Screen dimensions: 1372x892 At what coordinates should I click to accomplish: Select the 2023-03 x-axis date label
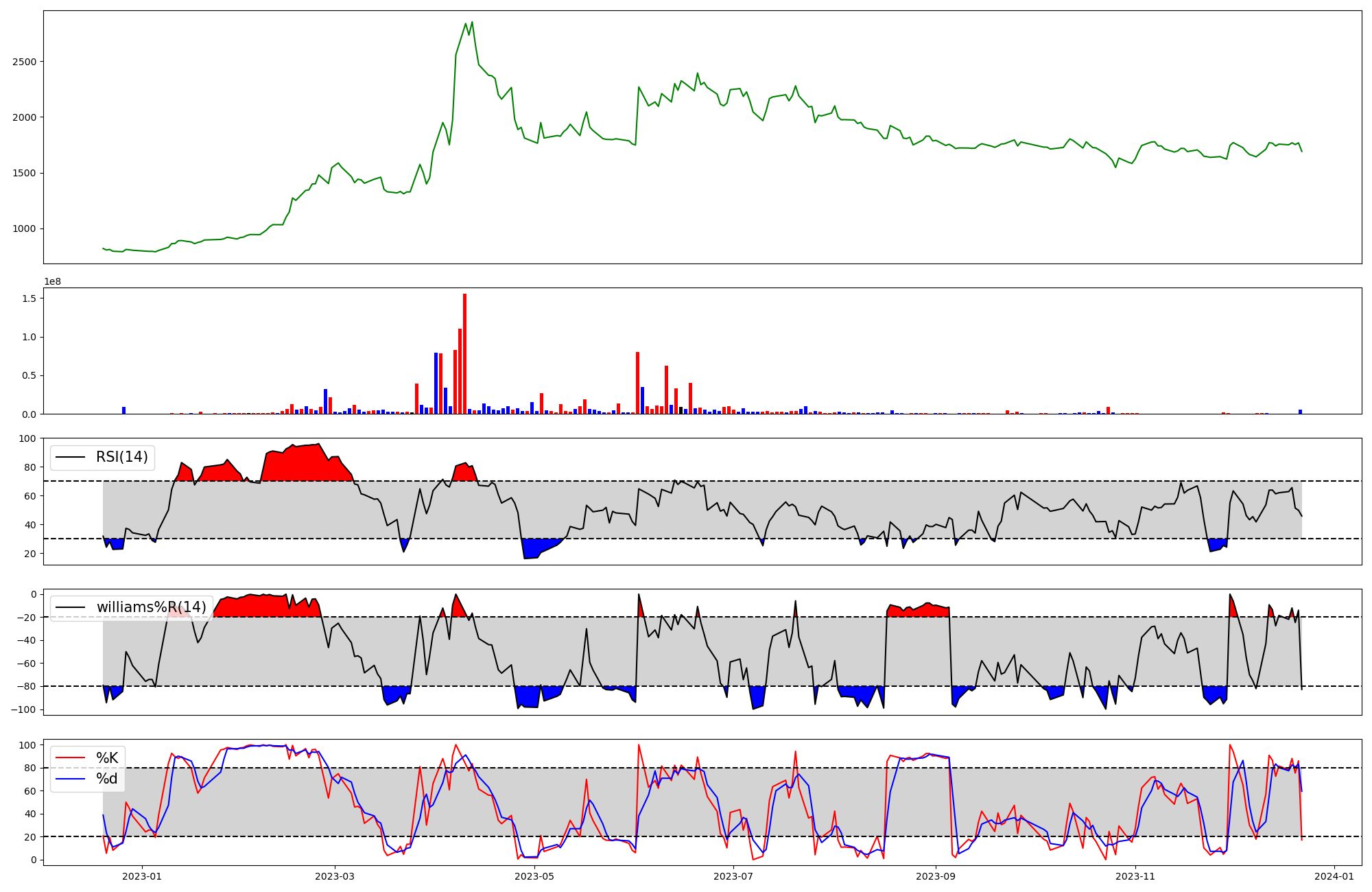(335, 876)
